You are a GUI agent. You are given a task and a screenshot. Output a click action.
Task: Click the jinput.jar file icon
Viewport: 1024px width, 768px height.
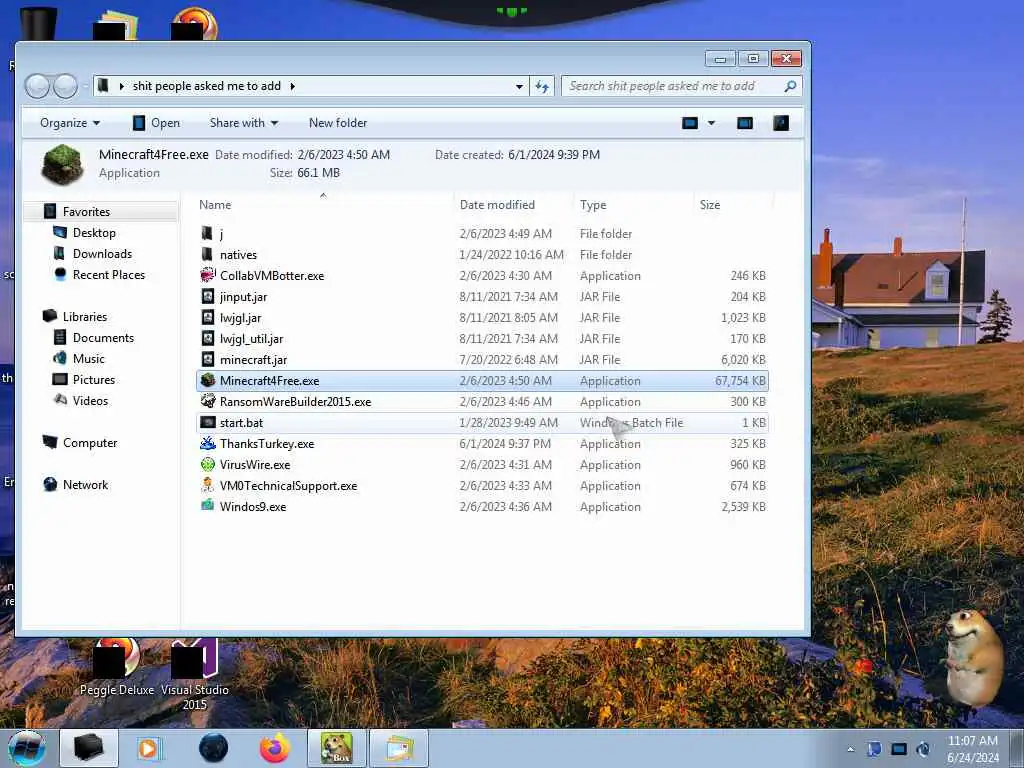[208, 296]
